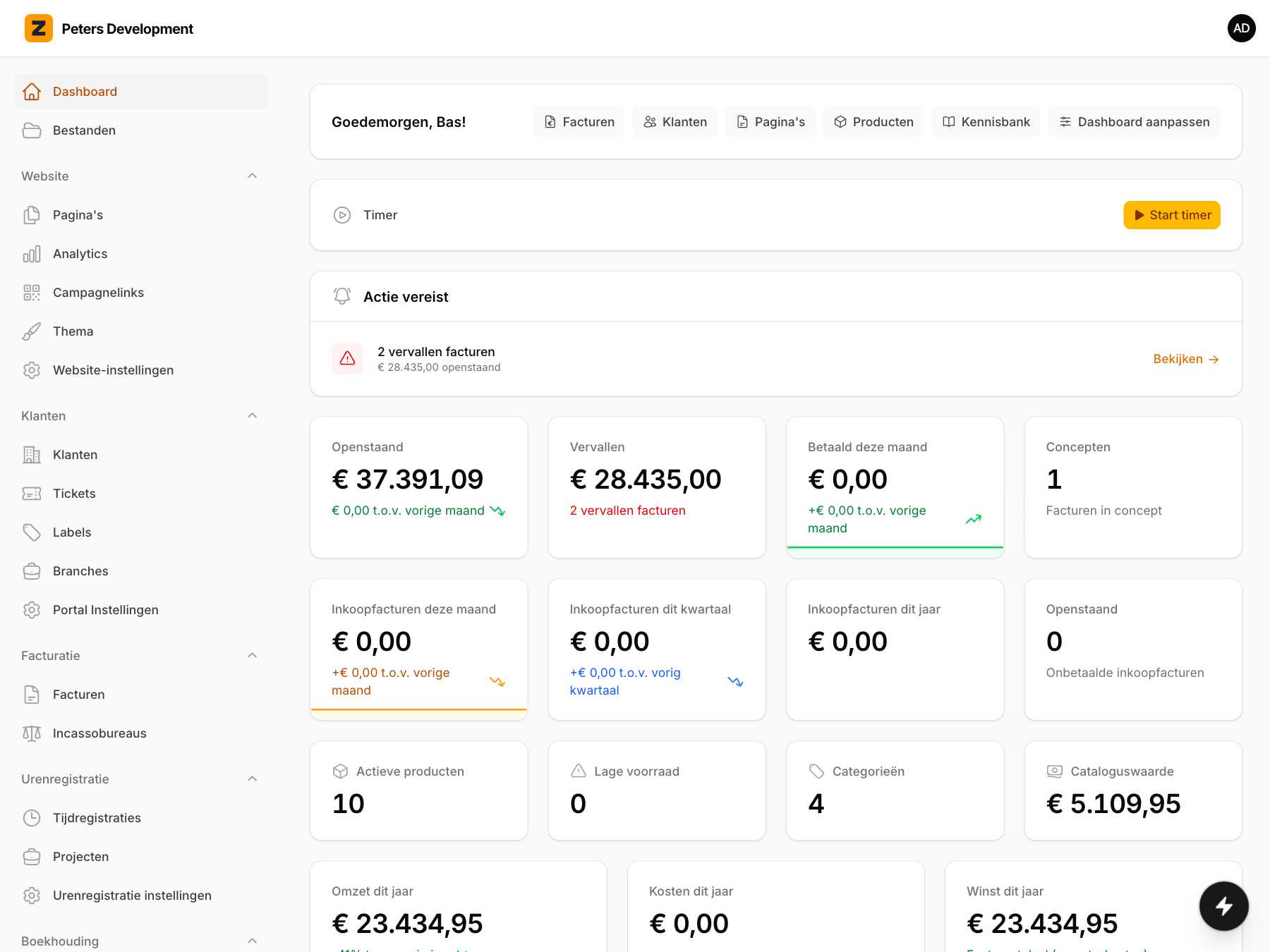
Task: Click the '2 vervallen facturen' red text in Vervallen card
Action: click(627, 511)
